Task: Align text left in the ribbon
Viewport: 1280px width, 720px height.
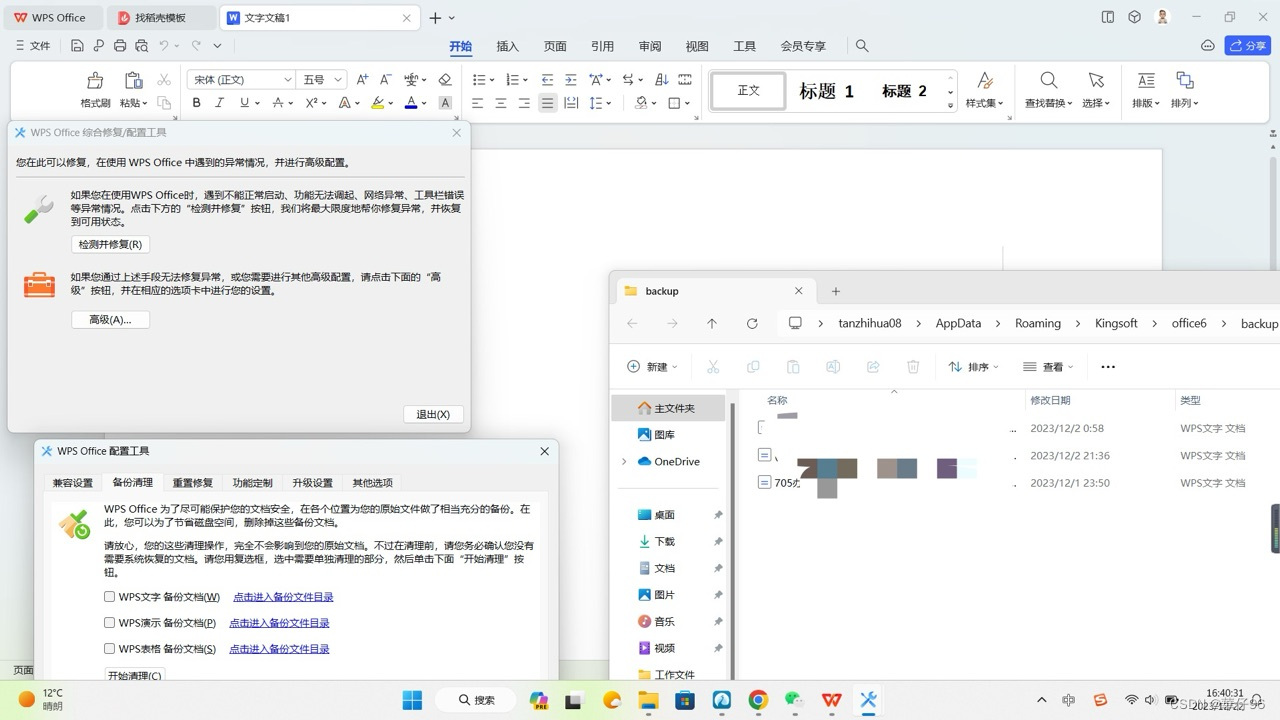Action: [478, 103]
